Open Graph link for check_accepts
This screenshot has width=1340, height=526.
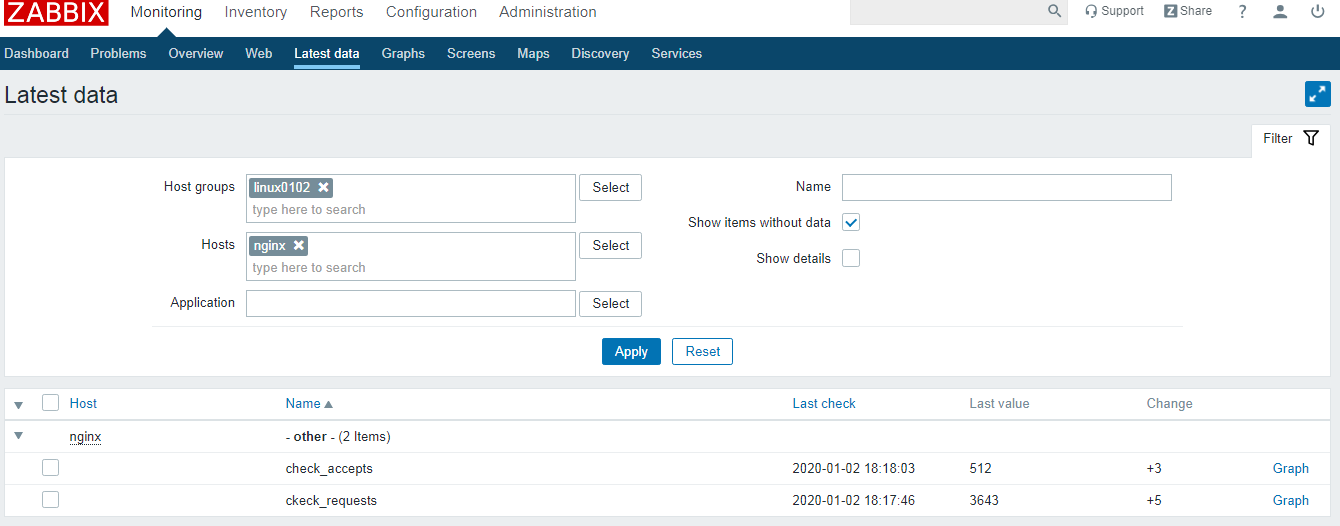click(x=1291, y=468)
